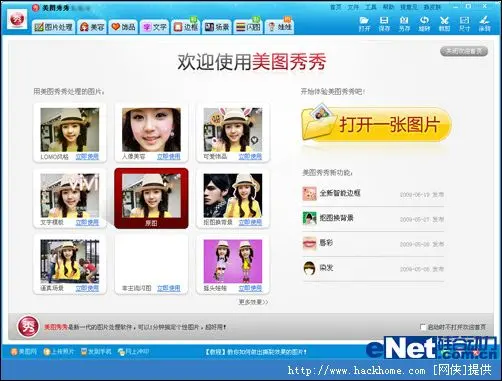Click 立即使用 under 抠图换背景 thumbnail

click(x=250, y=222)
